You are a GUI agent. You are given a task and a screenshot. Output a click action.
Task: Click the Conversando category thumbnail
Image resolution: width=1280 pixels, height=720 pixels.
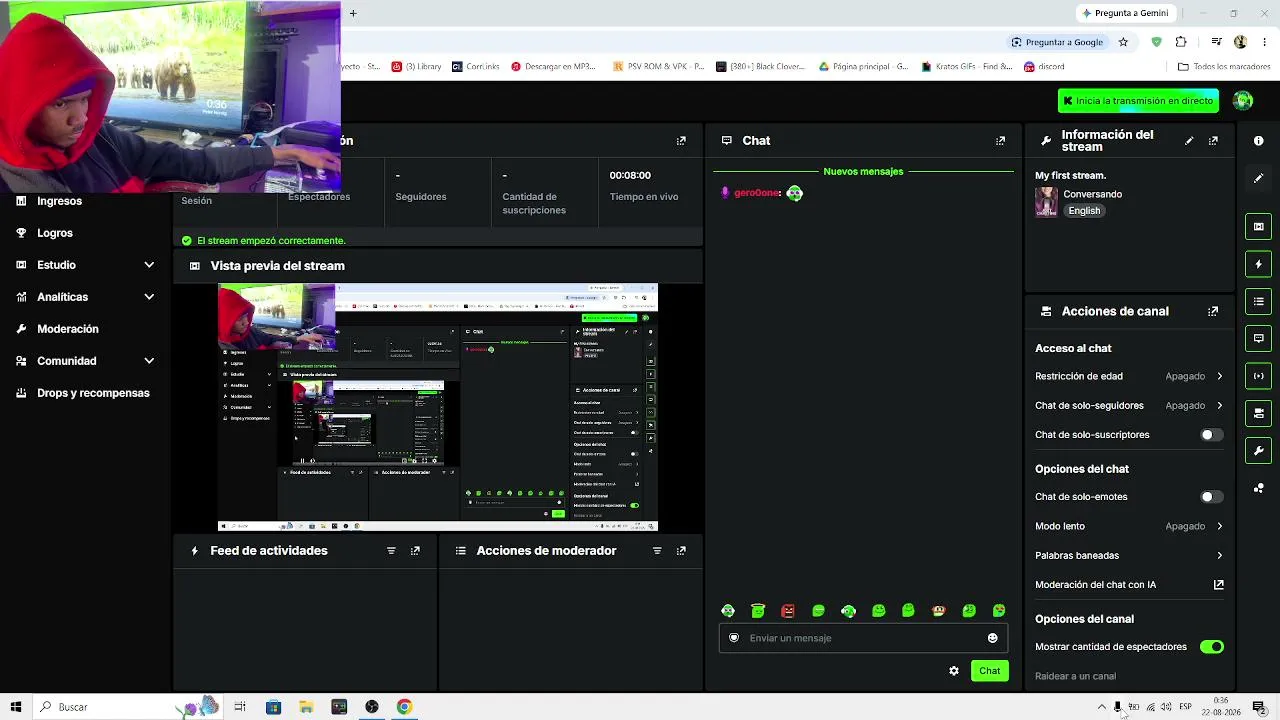(x=1046, y=202)
